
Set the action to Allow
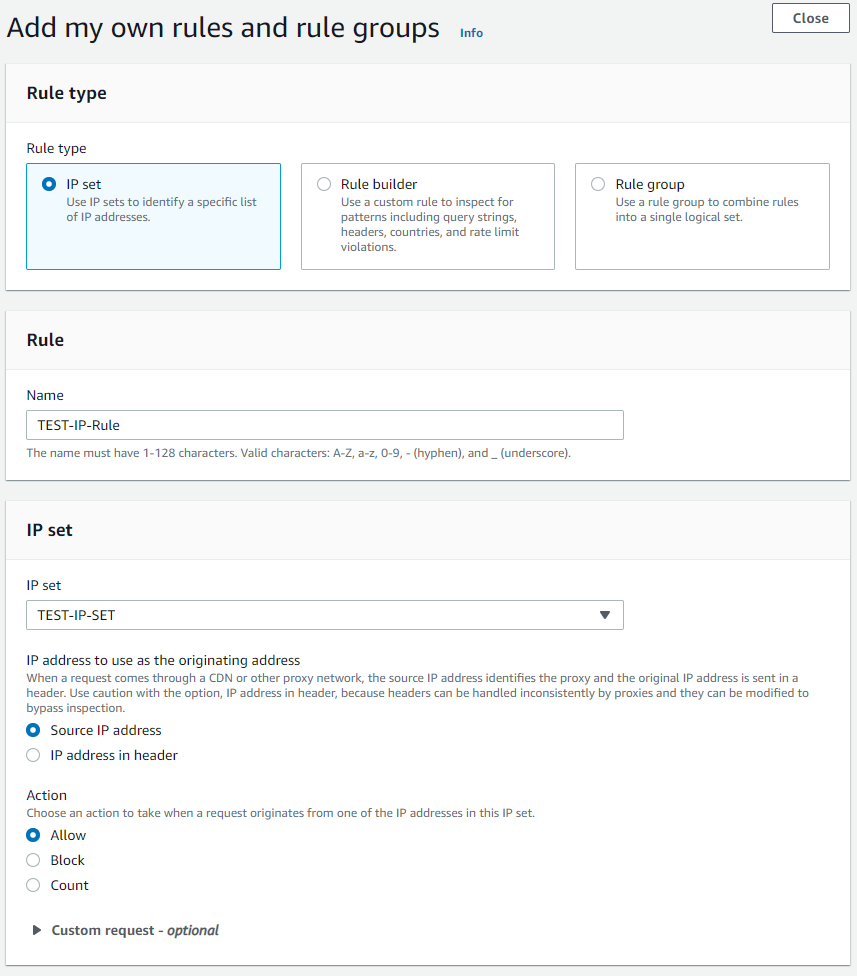pyautogui.click(x=34, y=836)
